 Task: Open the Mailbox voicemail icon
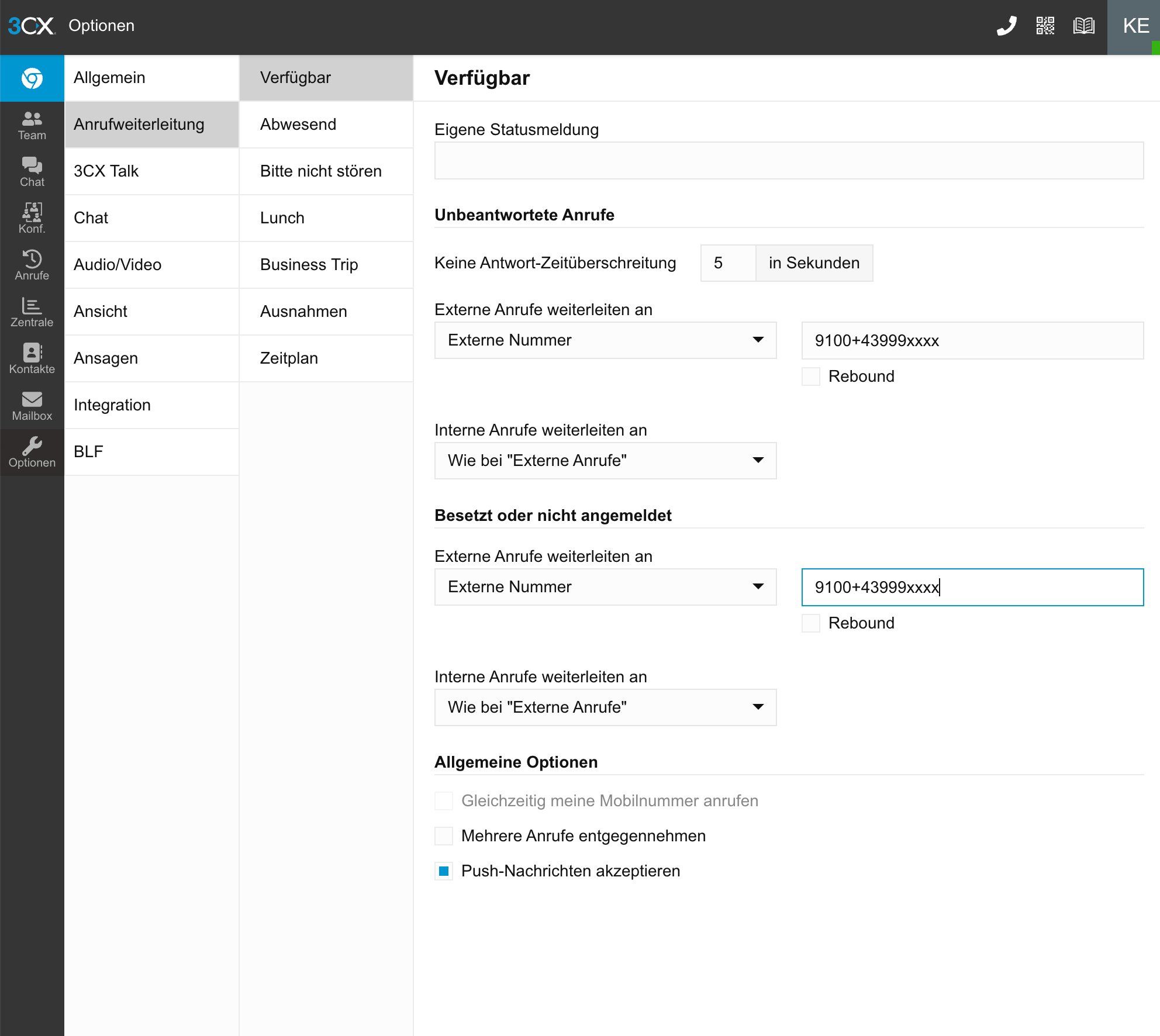tap(32, 406)
